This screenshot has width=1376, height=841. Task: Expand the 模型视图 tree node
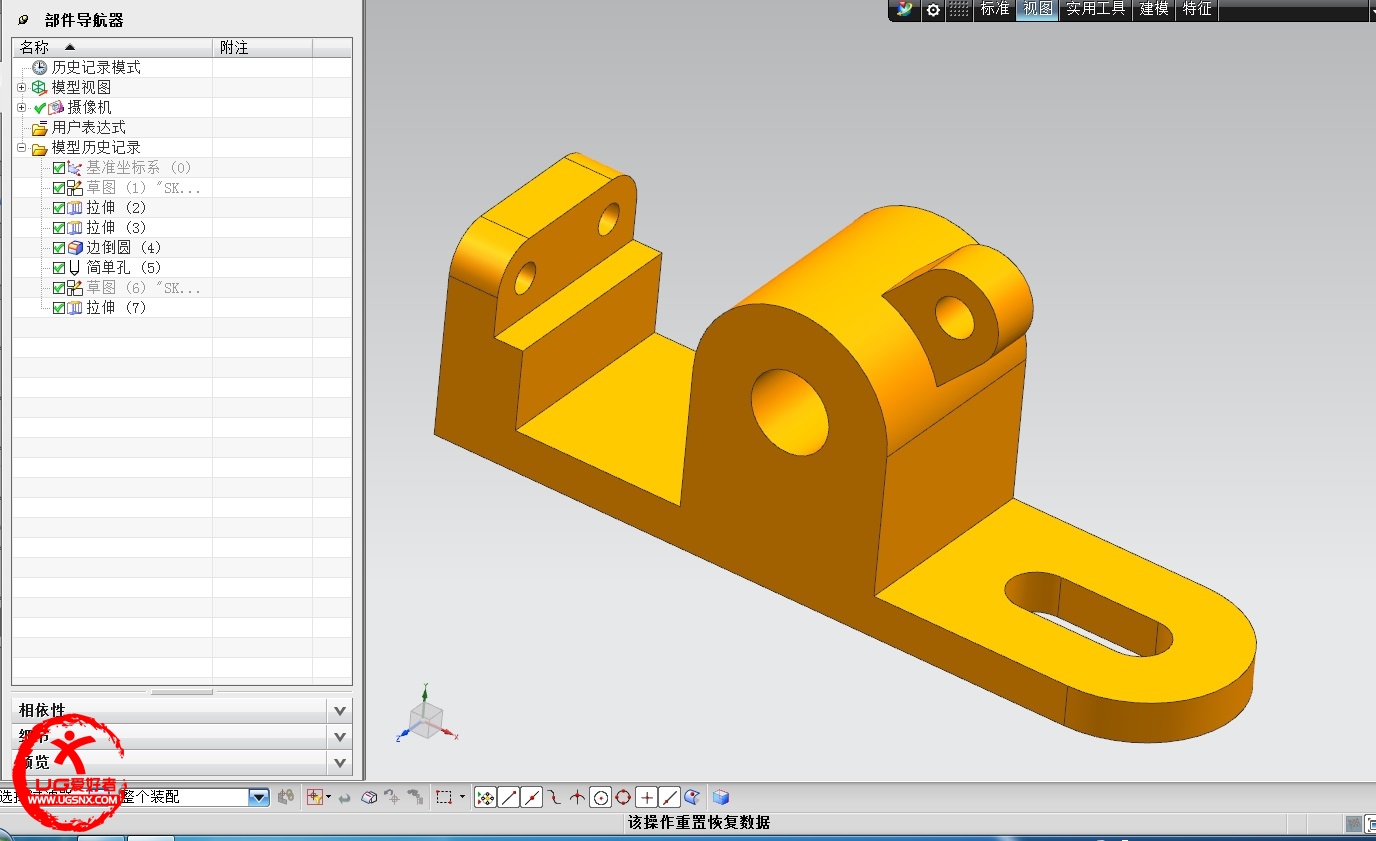21,87
